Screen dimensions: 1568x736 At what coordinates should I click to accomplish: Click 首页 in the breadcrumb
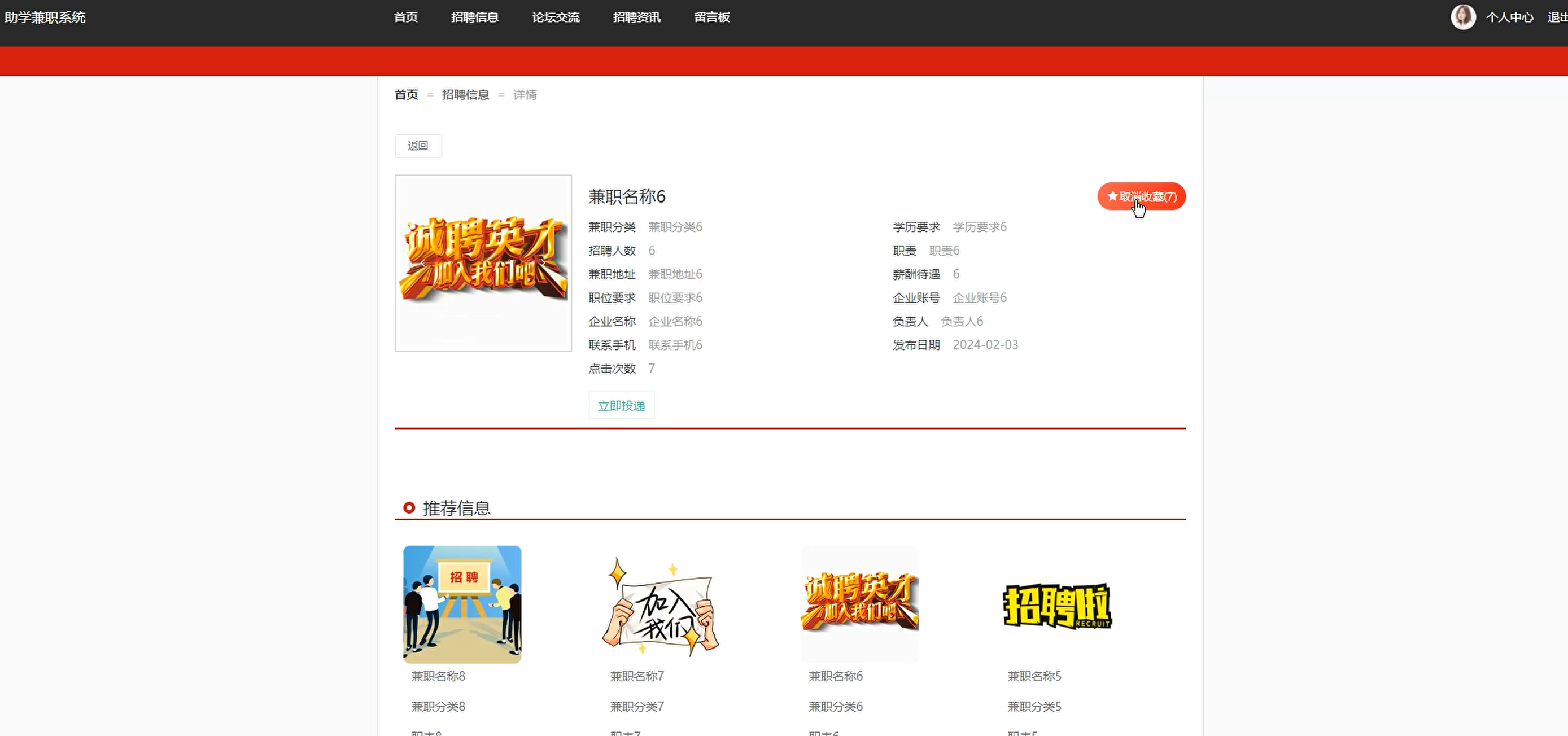(406, 95)
